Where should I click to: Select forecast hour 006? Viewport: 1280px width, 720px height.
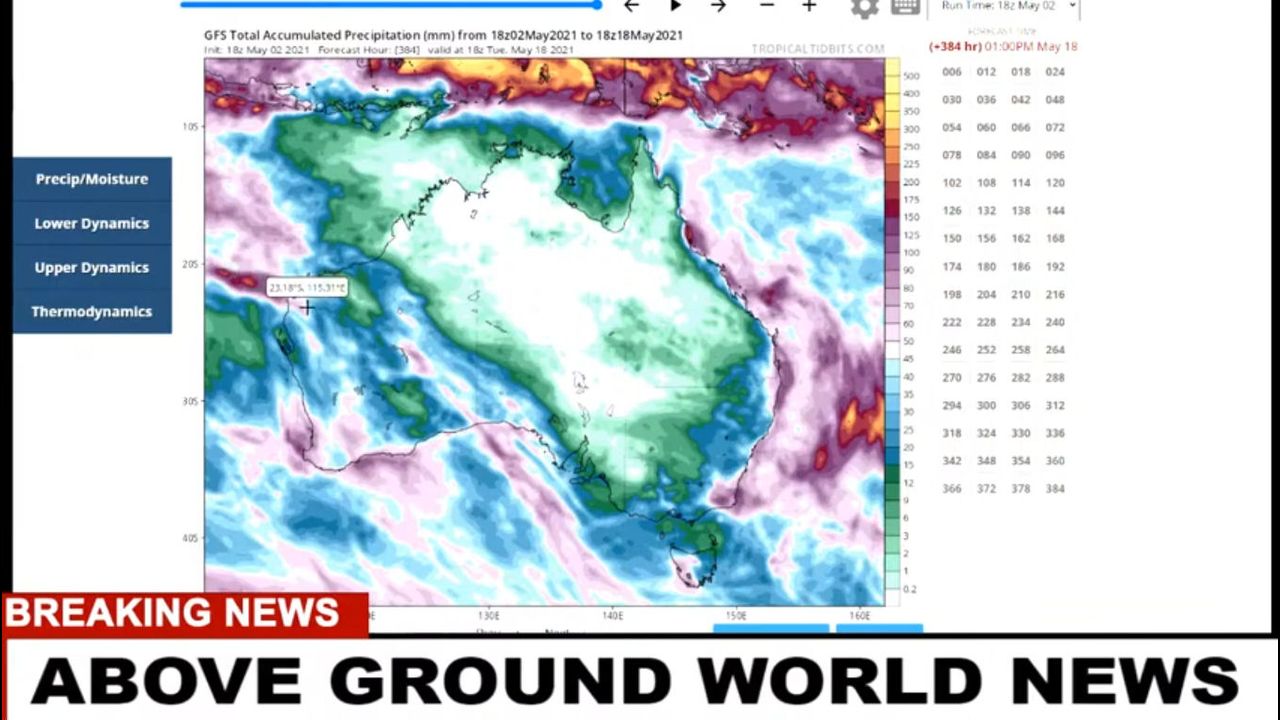coord(952,72)
